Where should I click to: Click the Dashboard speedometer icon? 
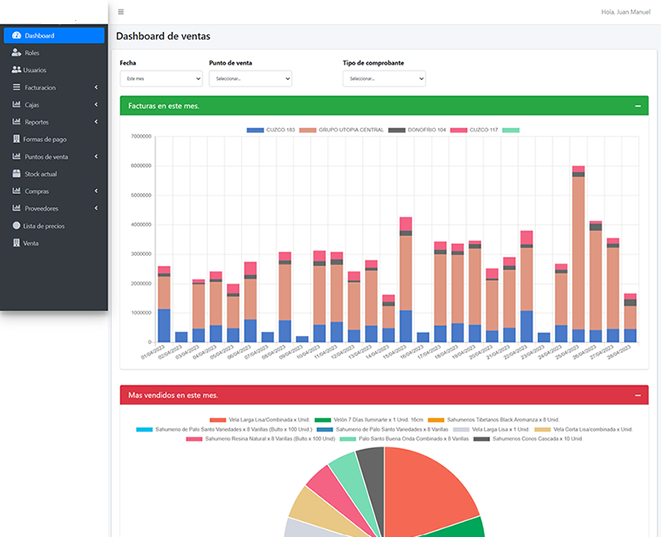[x=16, y=35]
